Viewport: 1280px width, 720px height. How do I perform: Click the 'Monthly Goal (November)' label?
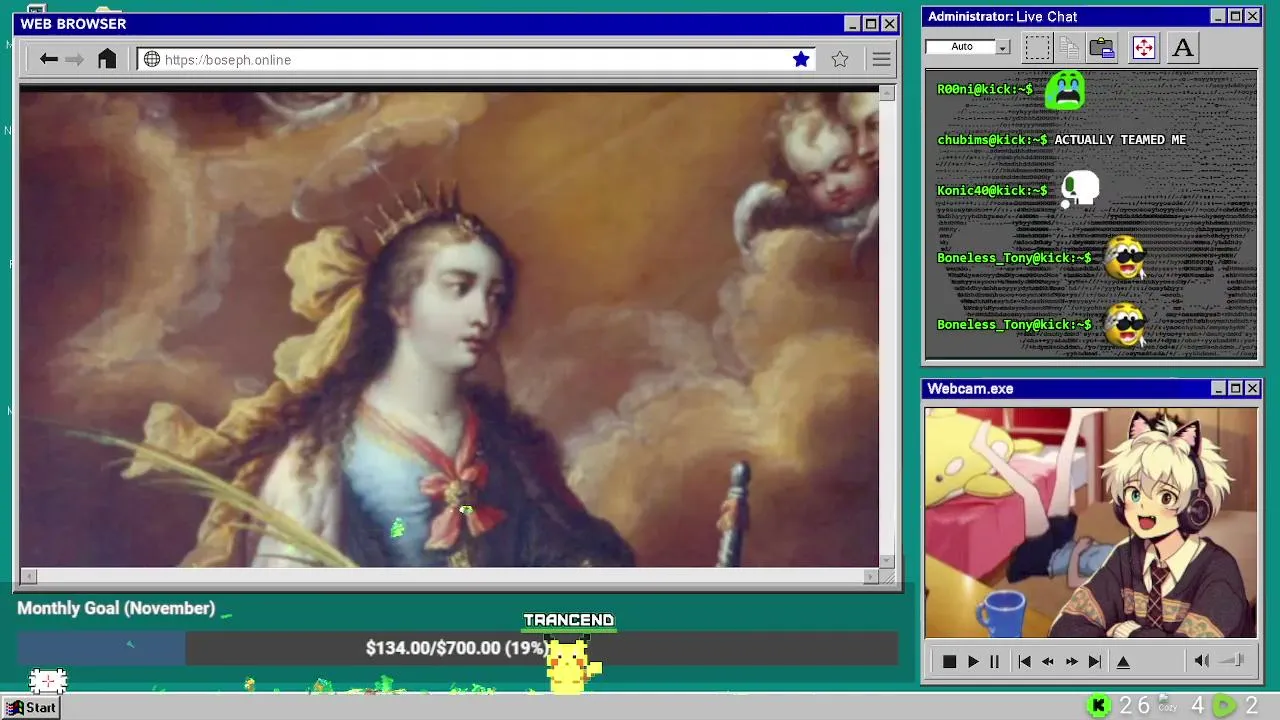point(116,608)
